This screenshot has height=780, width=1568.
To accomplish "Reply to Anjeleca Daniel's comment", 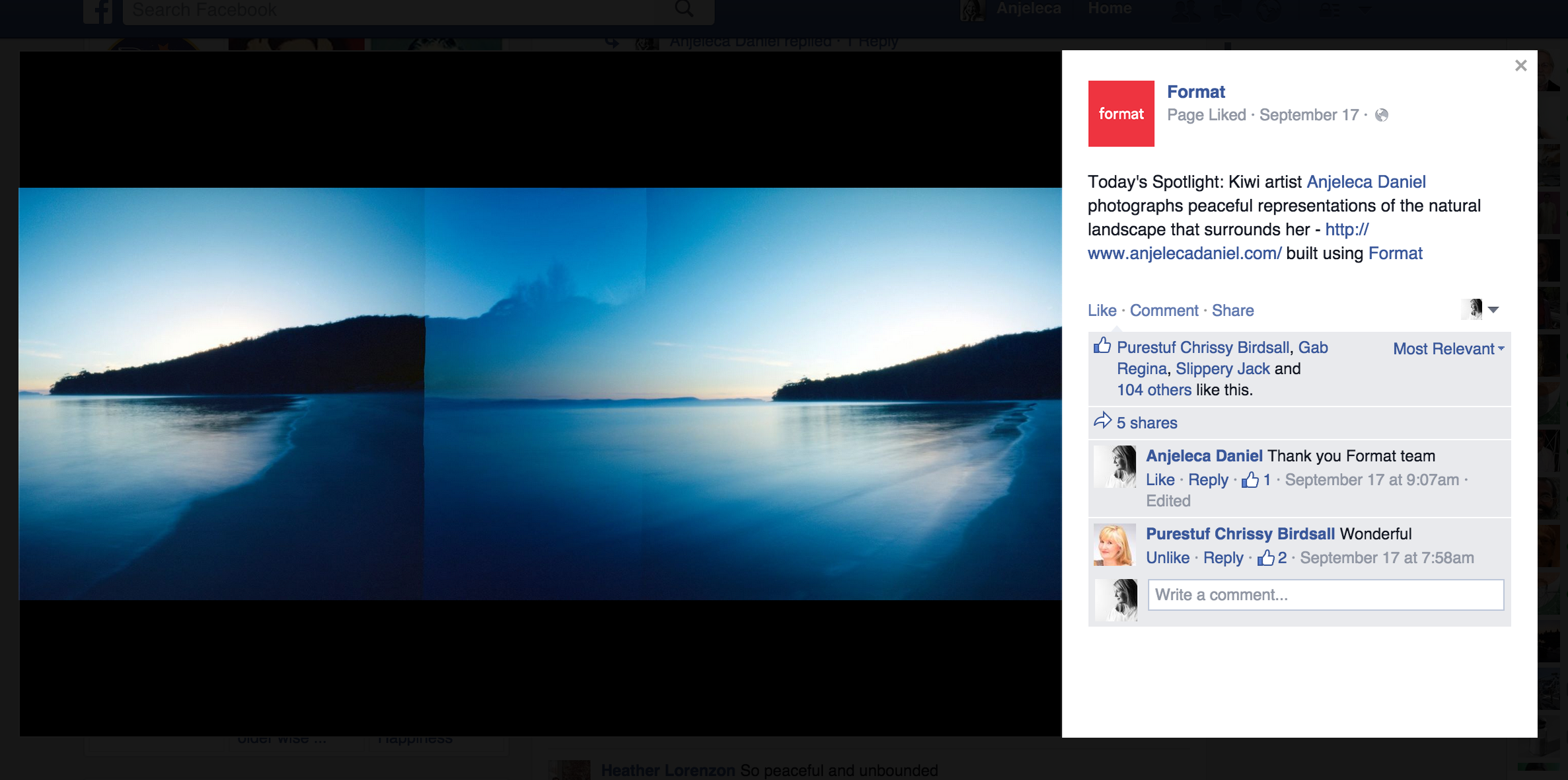I will tap(1208, 480).
